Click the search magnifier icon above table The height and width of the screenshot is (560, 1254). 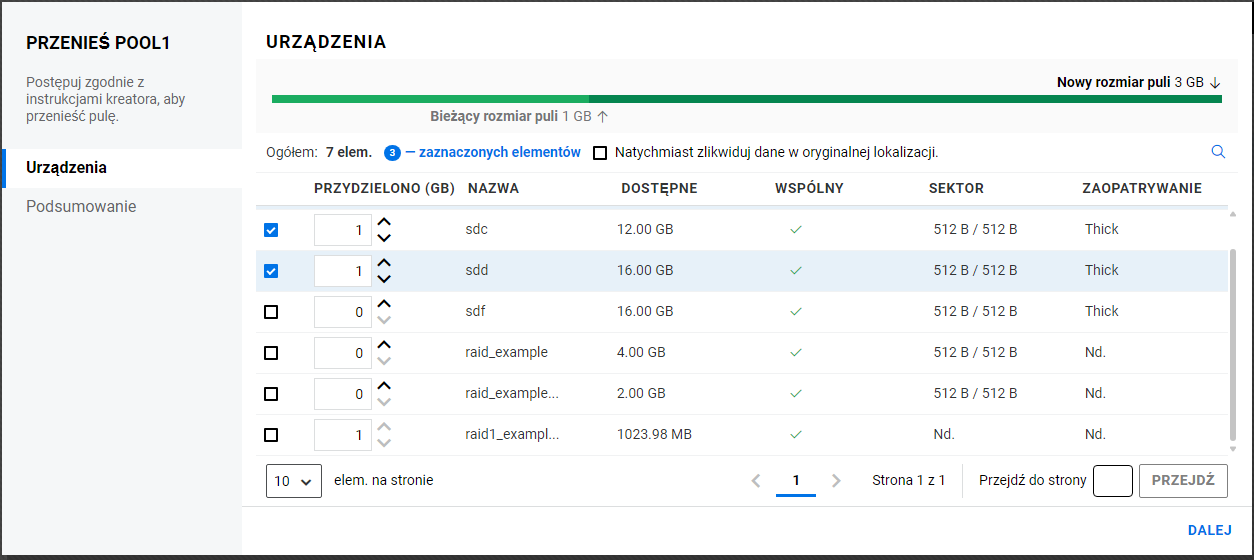(1218, 152)
